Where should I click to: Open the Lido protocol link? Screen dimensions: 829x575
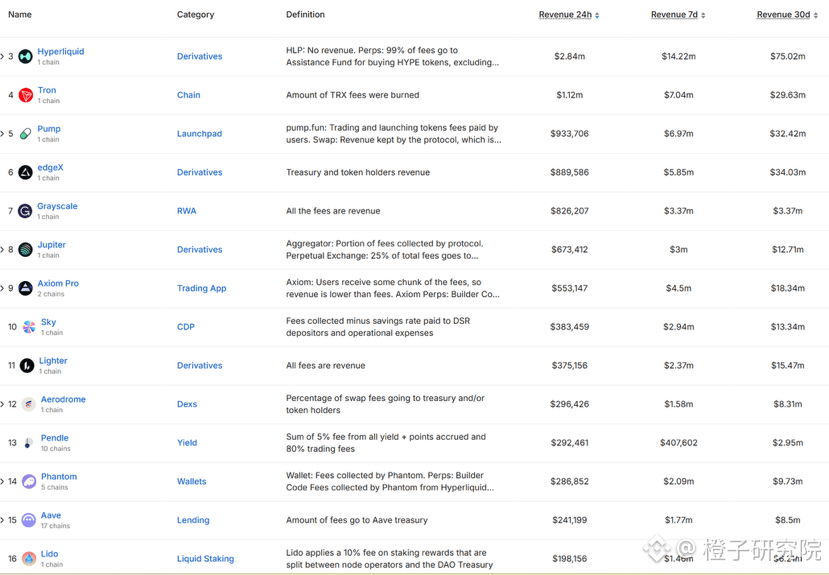[50, 553]
